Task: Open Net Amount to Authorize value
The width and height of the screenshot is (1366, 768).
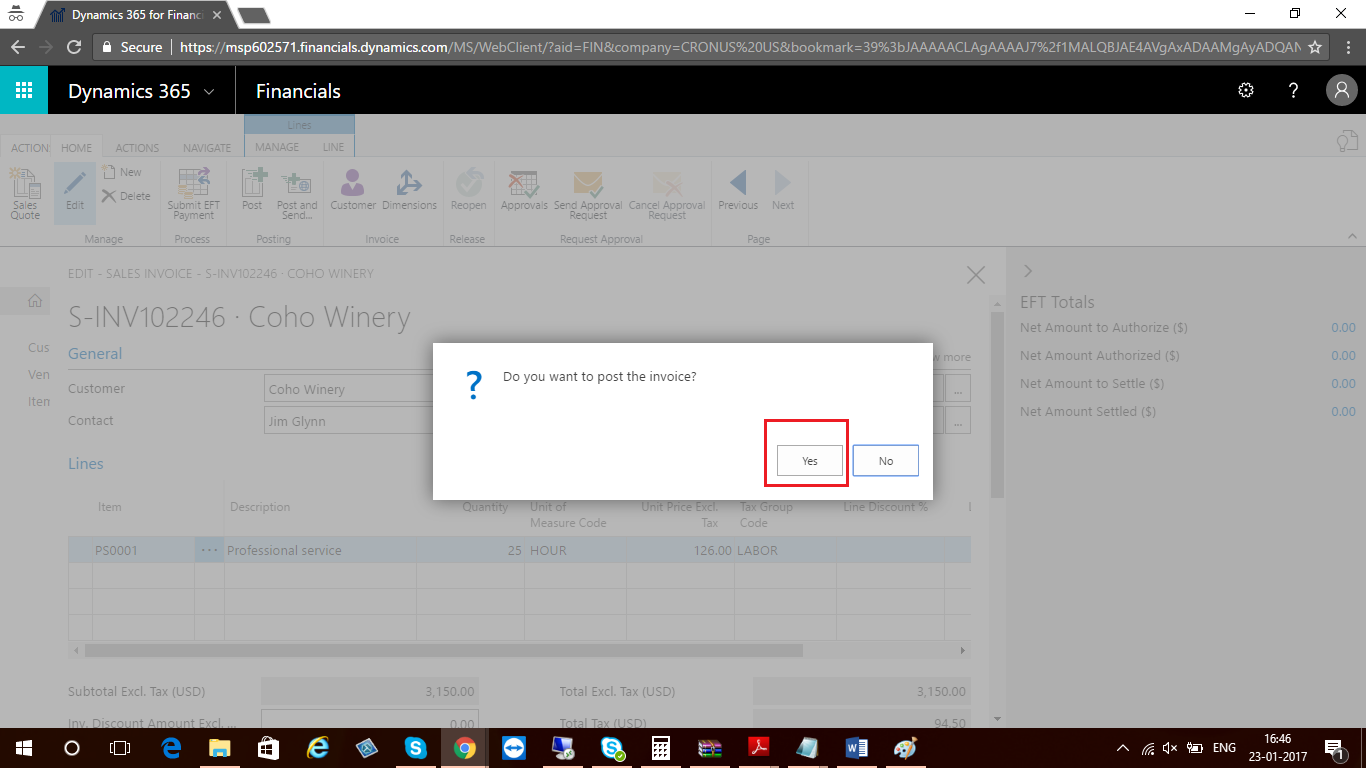Action: [x=1343, y=327]
